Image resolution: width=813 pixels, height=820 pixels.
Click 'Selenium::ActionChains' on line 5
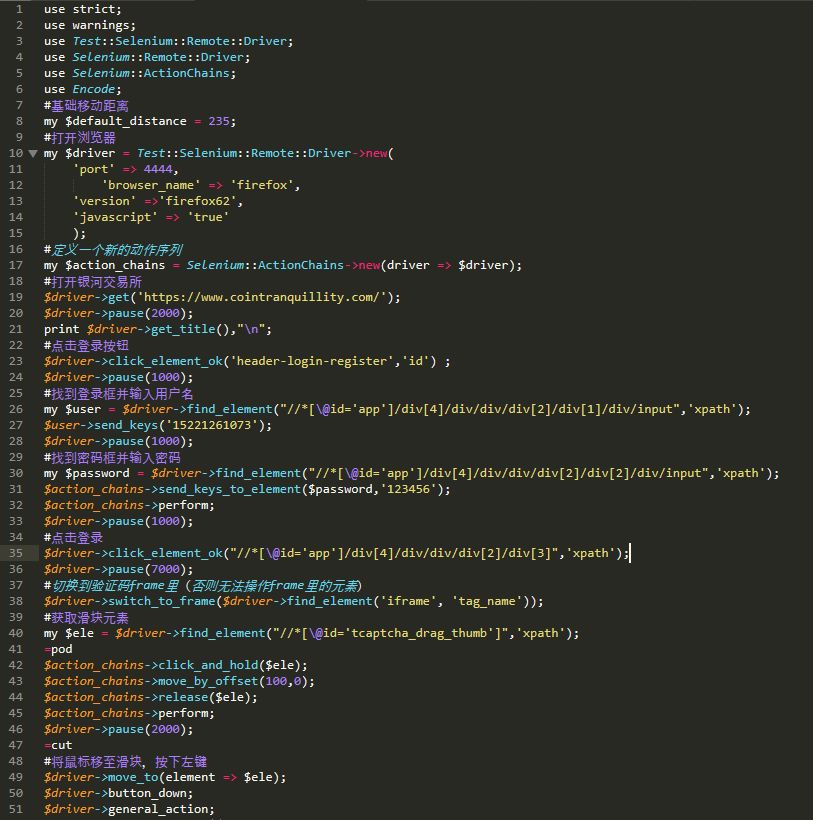151,73
